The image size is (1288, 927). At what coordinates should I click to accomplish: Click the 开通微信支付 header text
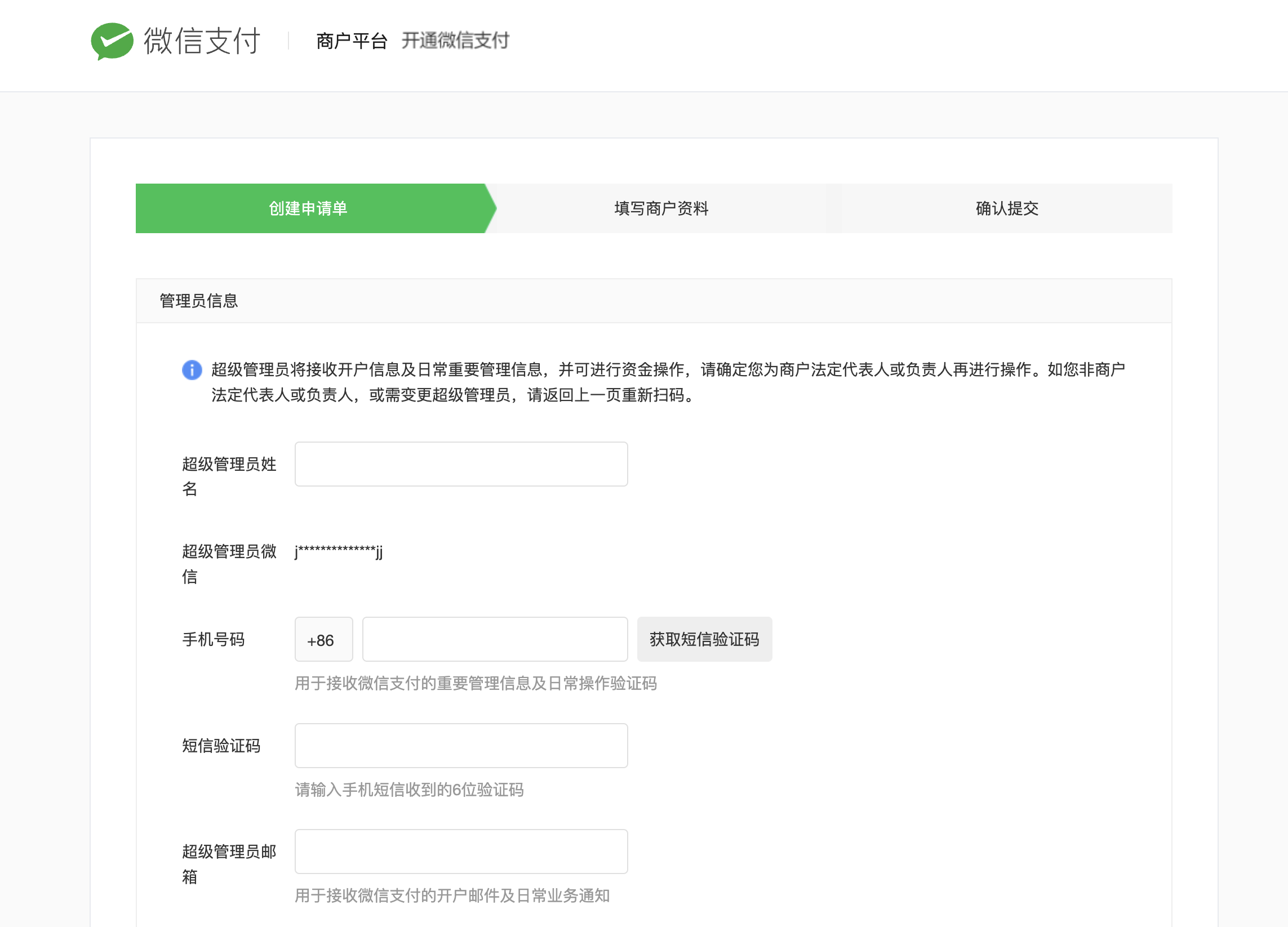point(455,41)
